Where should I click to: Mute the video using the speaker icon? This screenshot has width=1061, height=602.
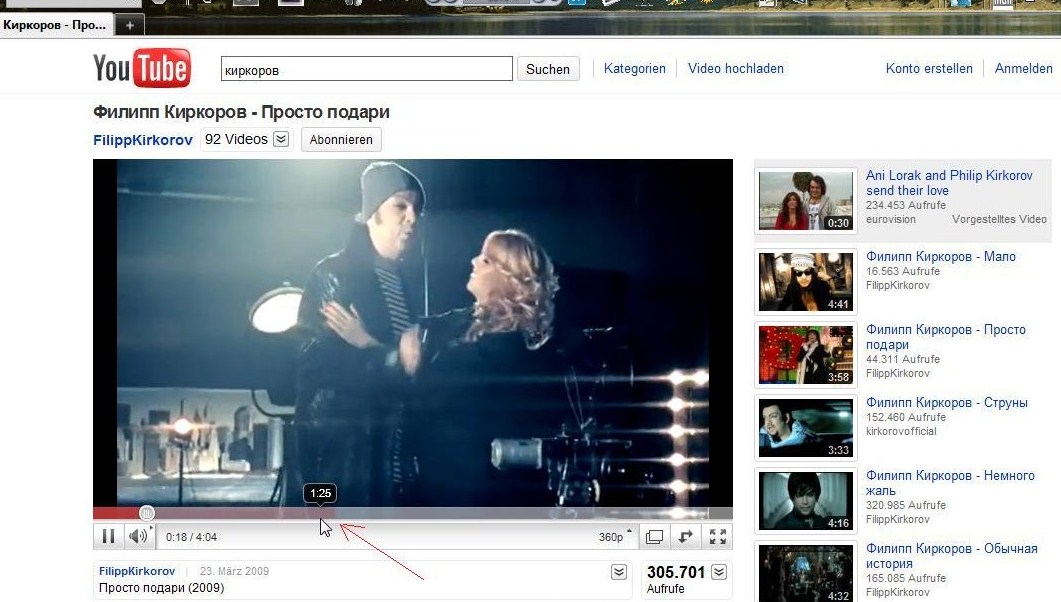(x=139, y=536)
